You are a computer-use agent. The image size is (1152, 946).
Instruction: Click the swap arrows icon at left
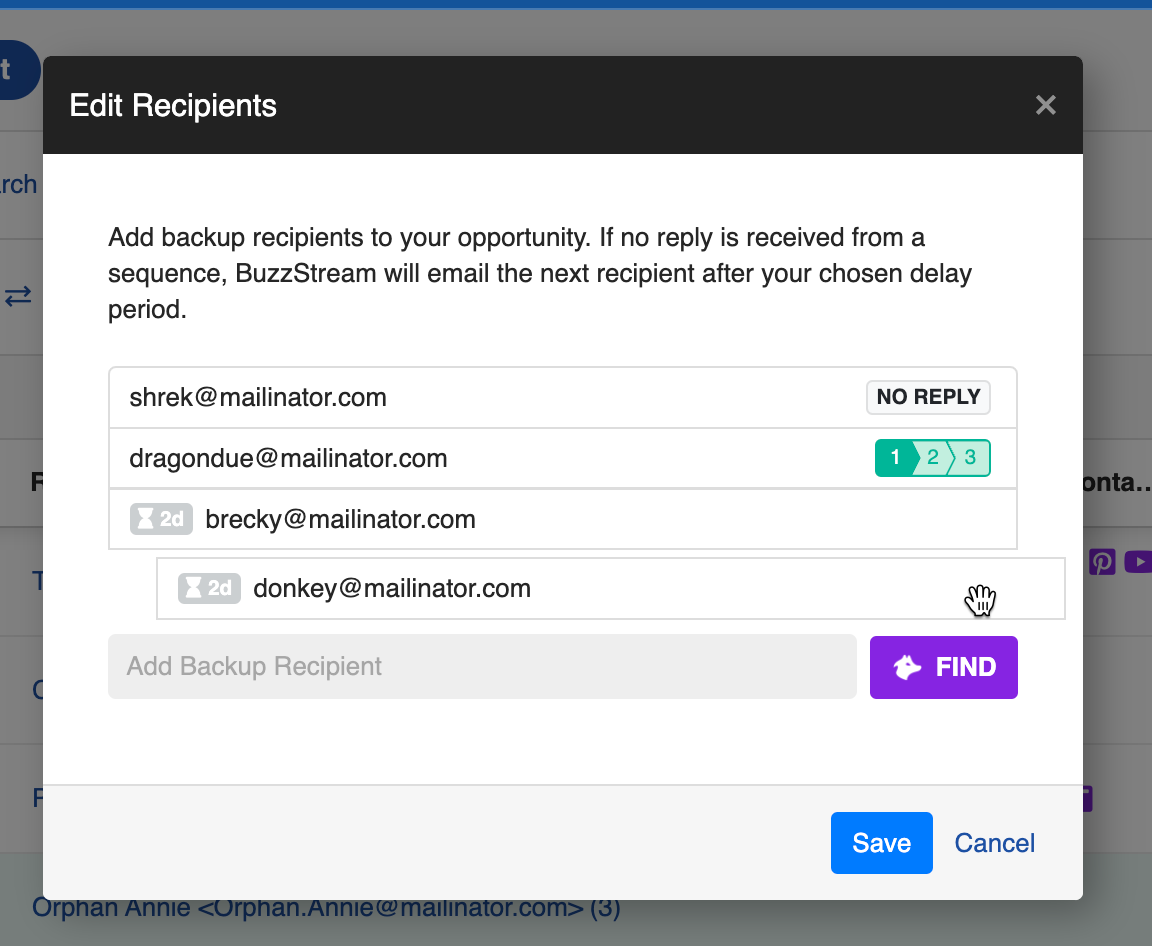pyautogui.click(x=19, y=297)
